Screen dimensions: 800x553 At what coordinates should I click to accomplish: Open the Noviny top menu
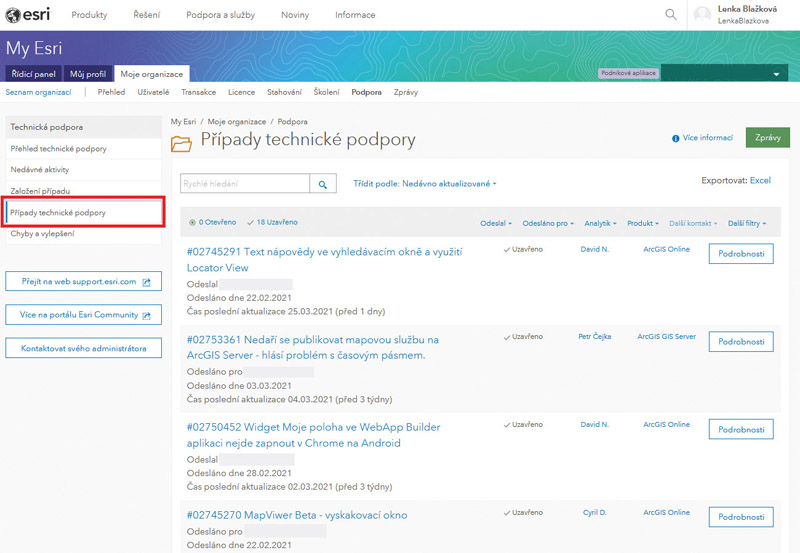tap(295, 15)
